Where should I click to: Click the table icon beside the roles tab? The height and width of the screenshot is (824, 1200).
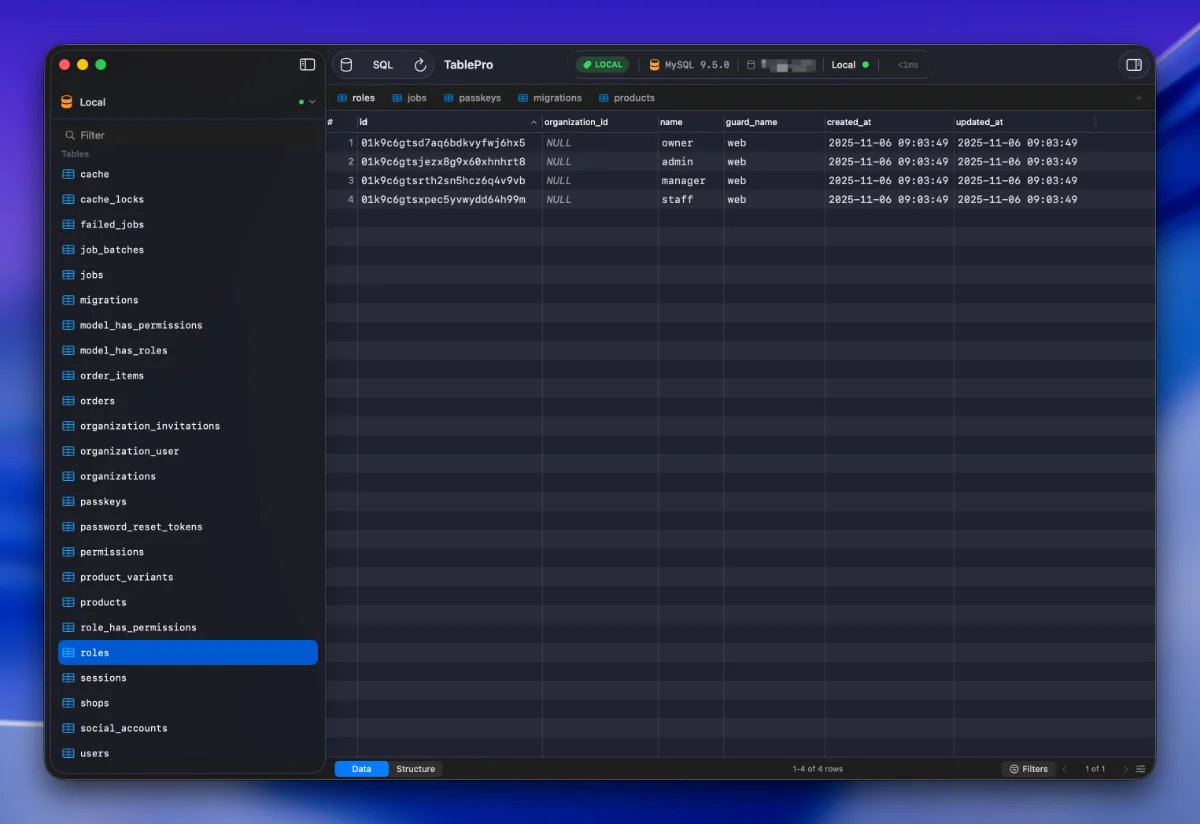pyautogui.click(x=341, y=97)
